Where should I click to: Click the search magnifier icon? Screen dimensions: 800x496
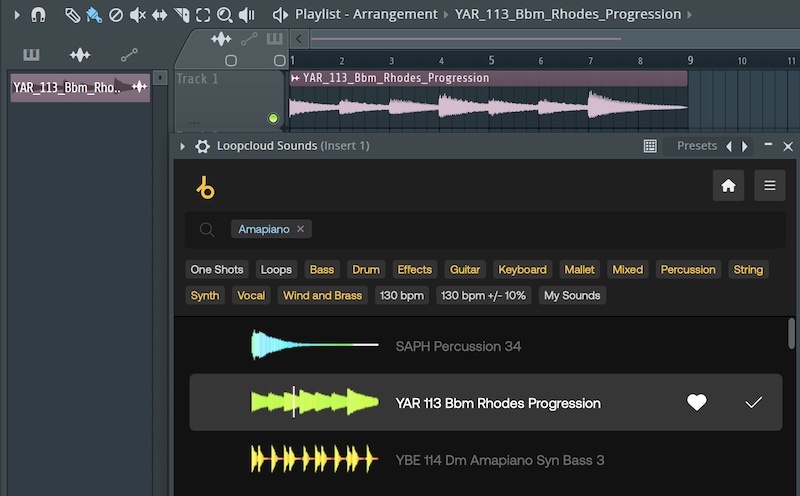click(207, 230)
